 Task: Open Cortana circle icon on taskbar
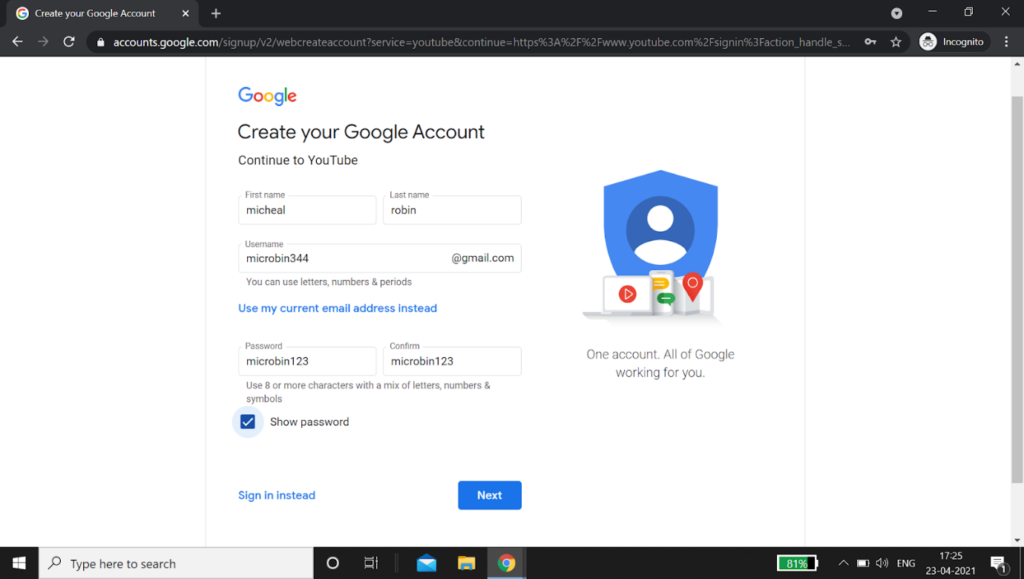[332, 563]
